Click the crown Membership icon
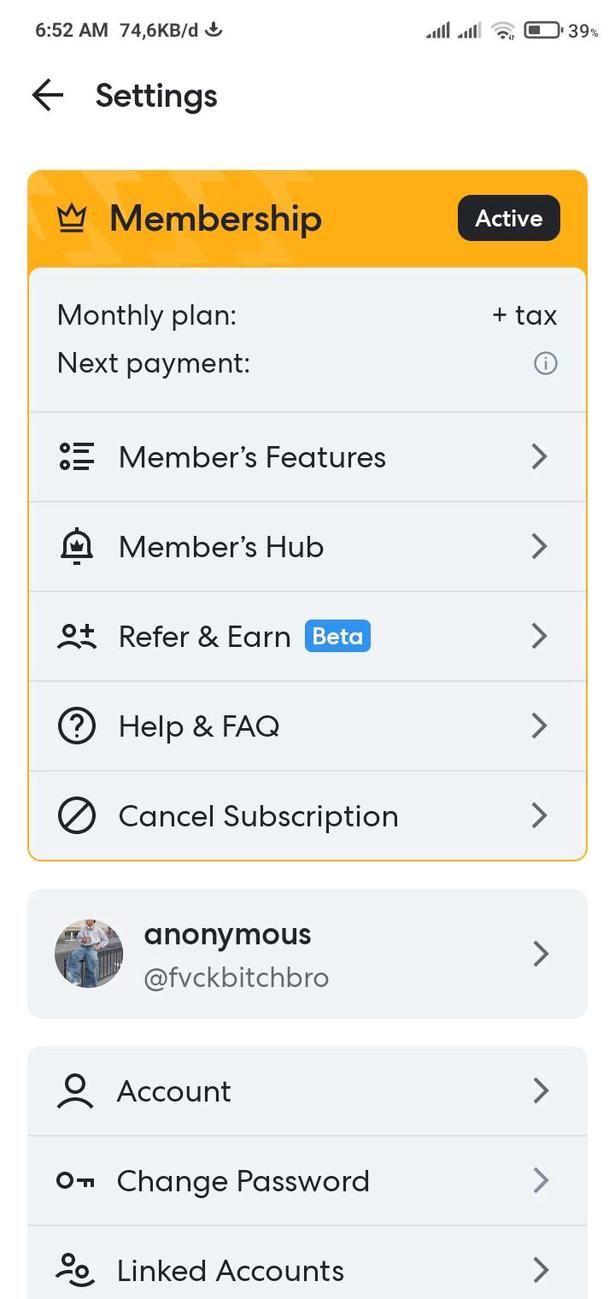The image size is (615, 1299). tap(73, 217)
